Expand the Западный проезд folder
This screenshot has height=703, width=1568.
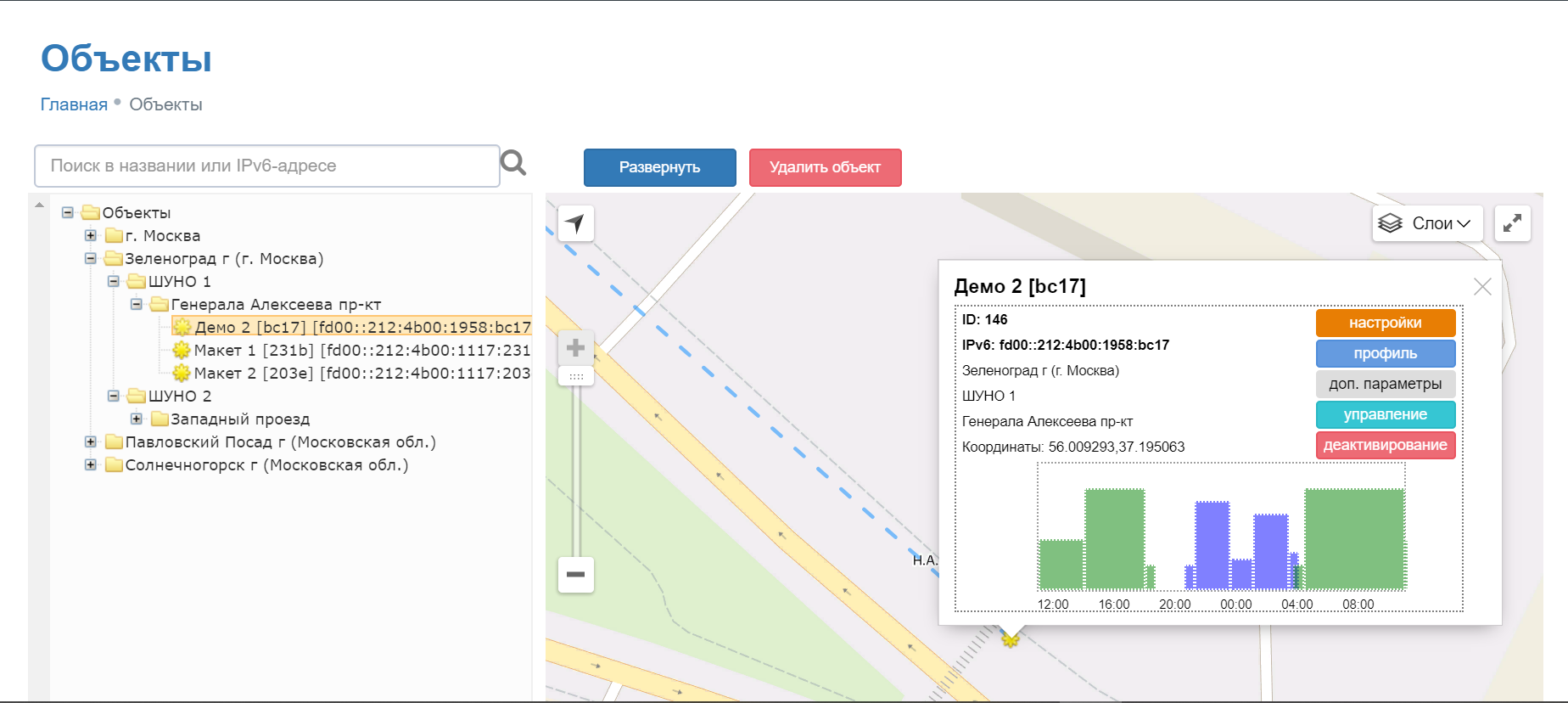coord(137,419)
